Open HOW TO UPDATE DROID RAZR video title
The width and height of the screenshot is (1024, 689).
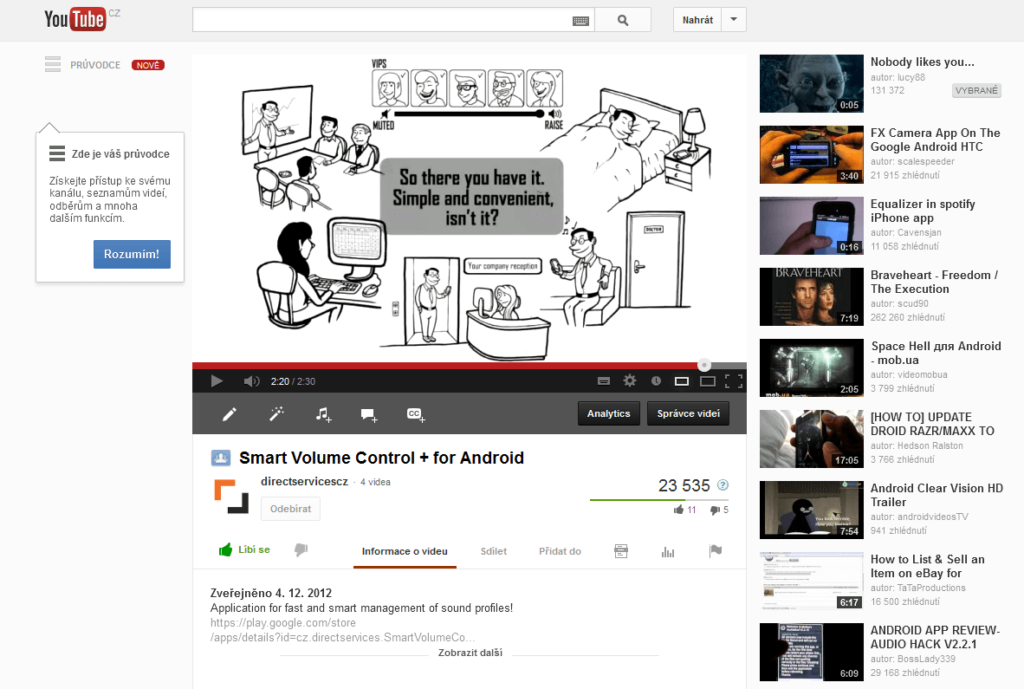click(x=933, y=425)
